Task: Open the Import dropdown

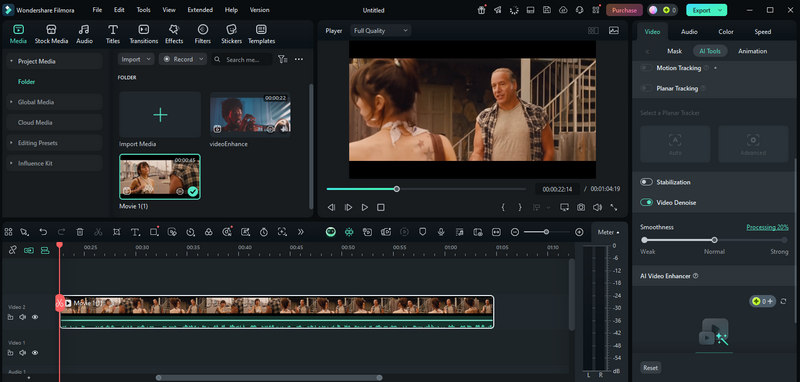Action: (x=136, y=59)
